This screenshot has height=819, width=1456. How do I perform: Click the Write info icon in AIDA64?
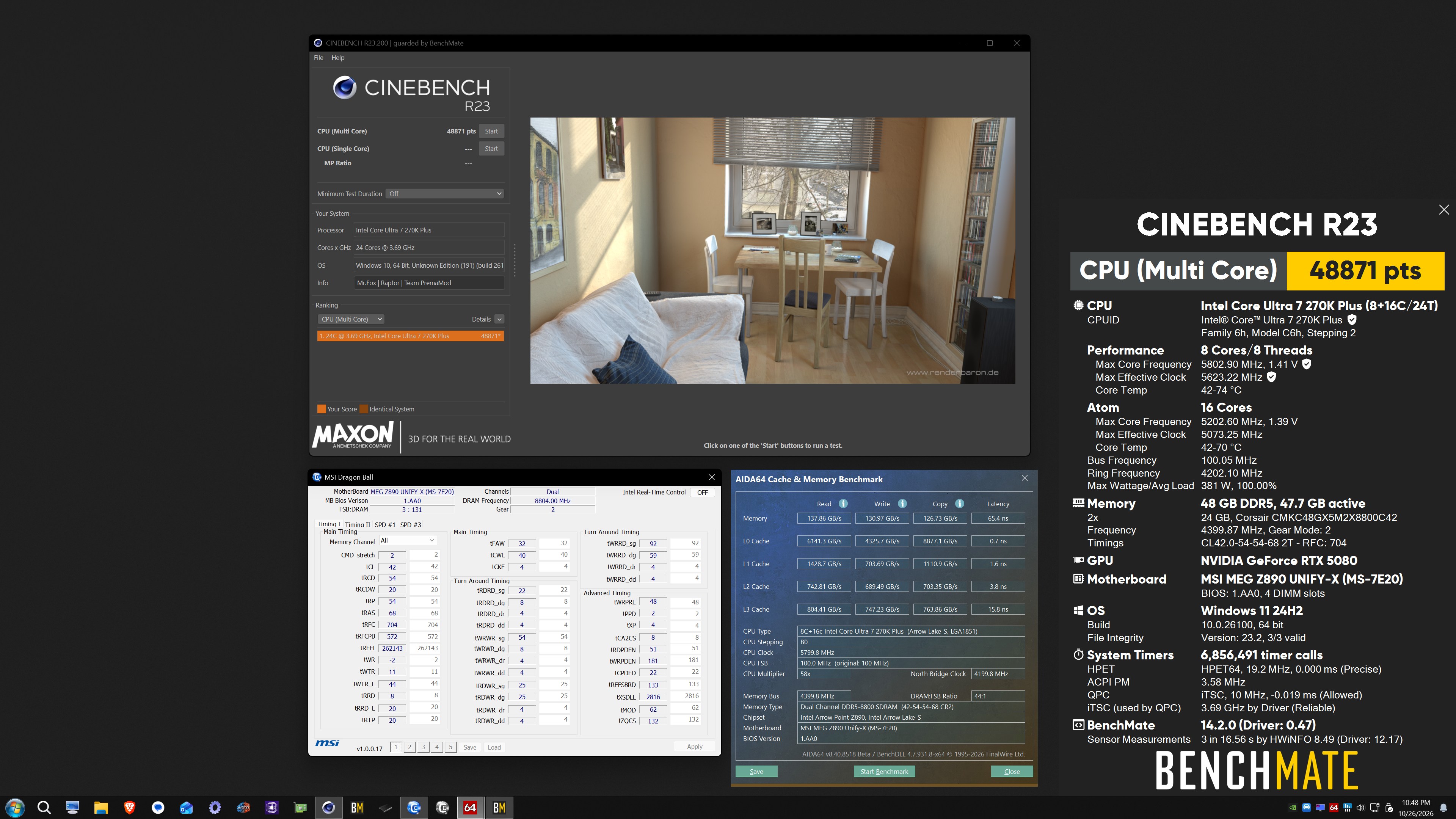tap(902, 504)
